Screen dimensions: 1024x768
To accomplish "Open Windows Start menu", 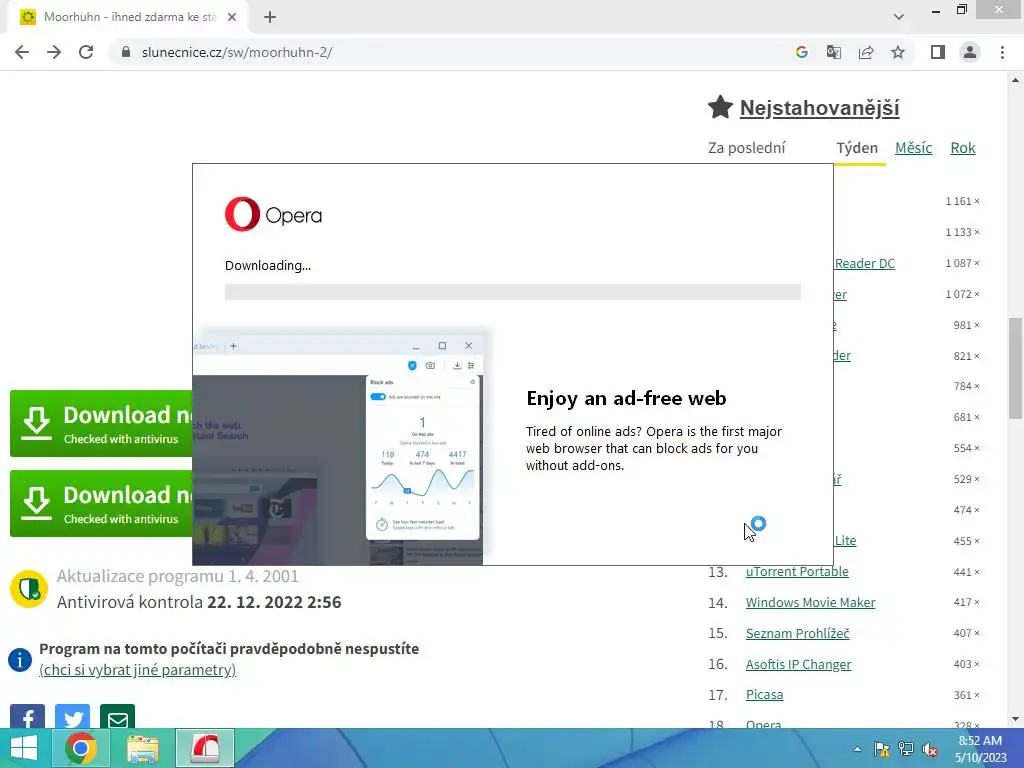I will tap(24, 748).
